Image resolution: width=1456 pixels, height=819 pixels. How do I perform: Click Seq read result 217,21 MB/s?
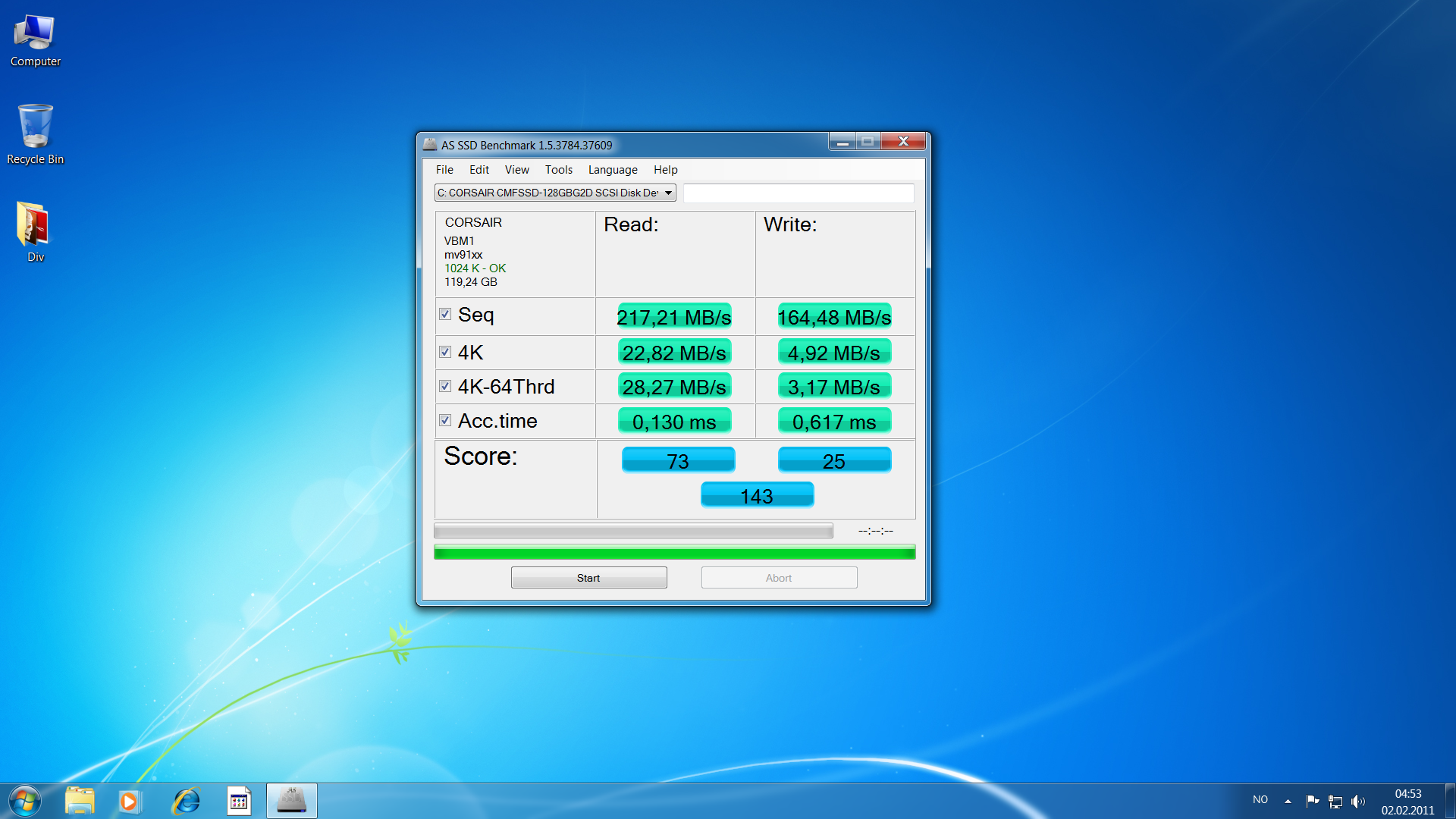point(674,316)
